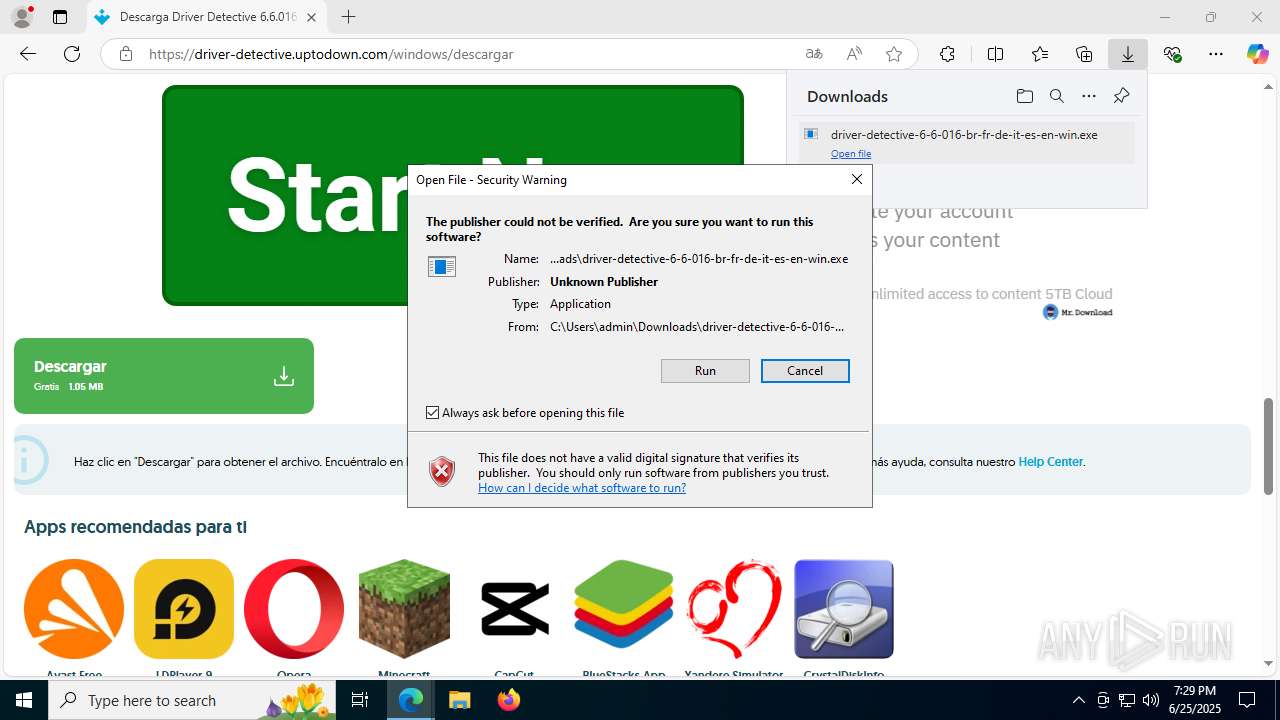View site information lock icon
1280x720 pixels.
pyautogui.click(x=126, y=54)
